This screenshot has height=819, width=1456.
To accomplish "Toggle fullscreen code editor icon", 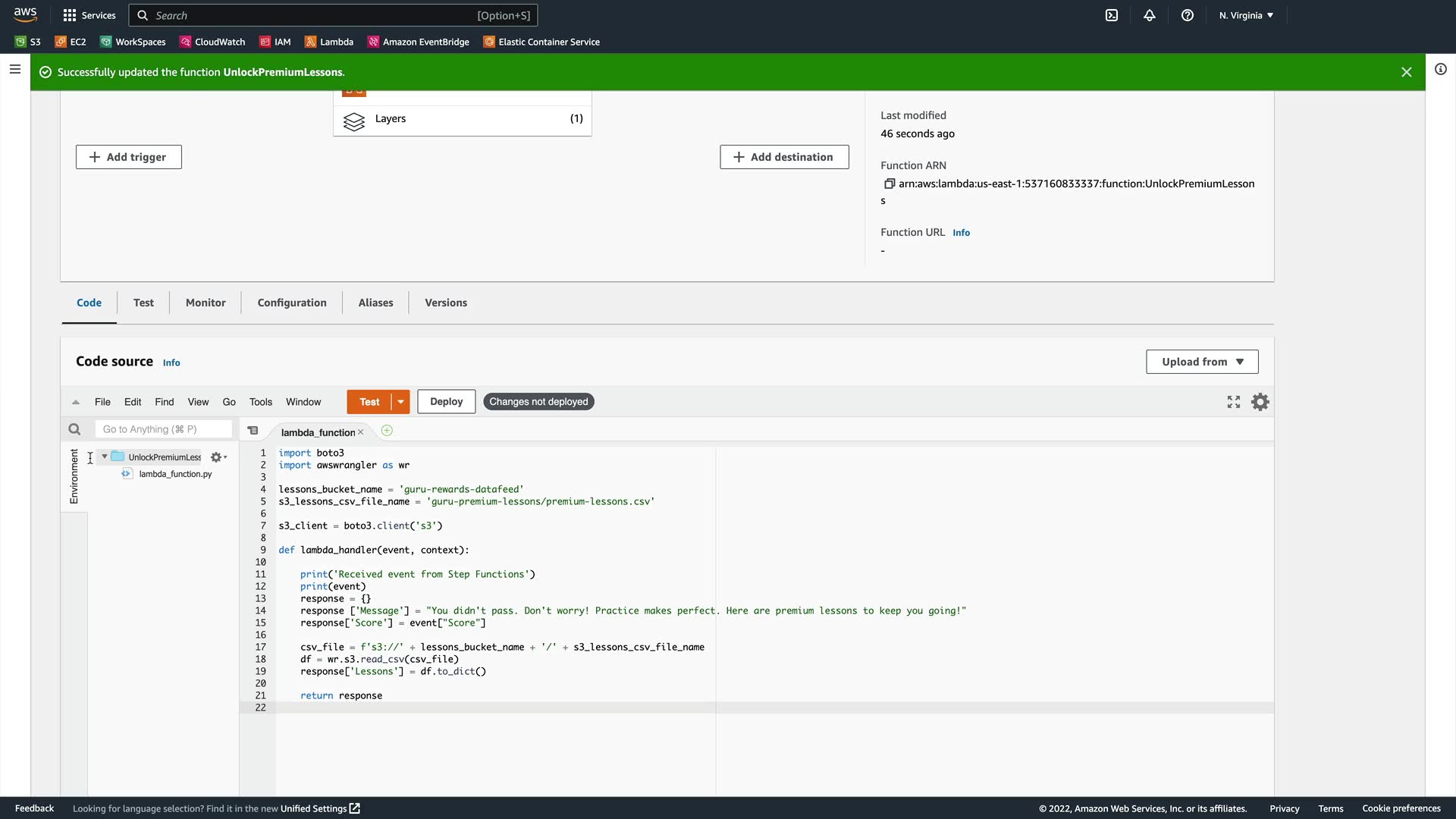I will [x=1234, y=402].
